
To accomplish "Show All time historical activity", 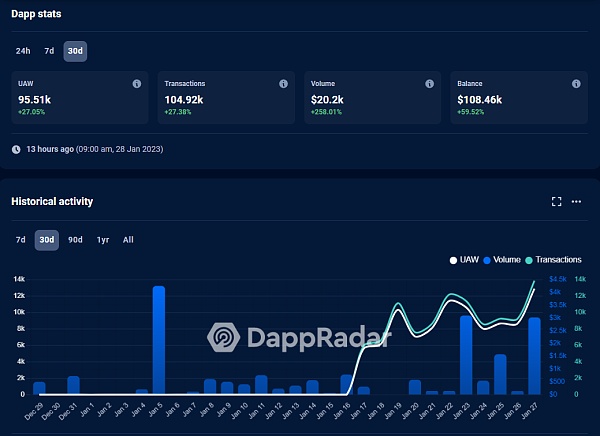I will click(128, 240).
